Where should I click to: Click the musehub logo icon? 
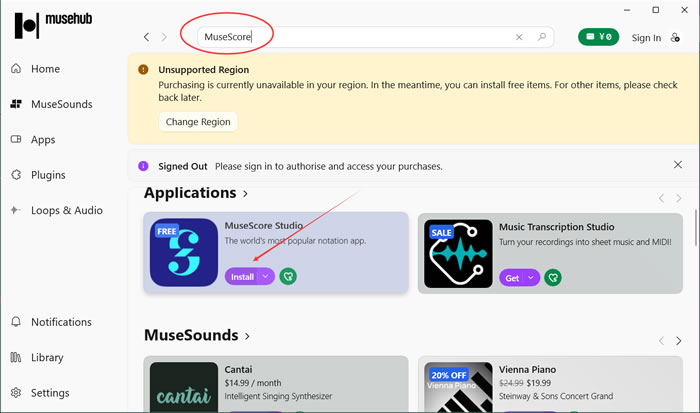coord(27,25)
